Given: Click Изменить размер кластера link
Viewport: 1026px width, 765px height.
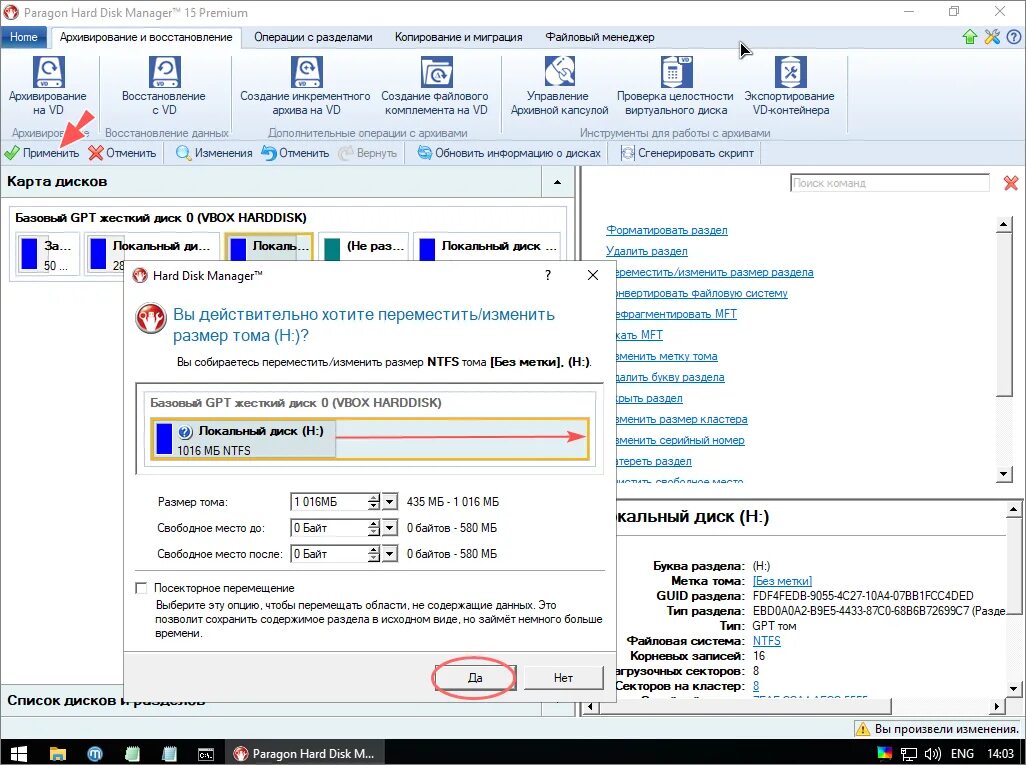Looking at the screenshot, I should pos(681,419).
